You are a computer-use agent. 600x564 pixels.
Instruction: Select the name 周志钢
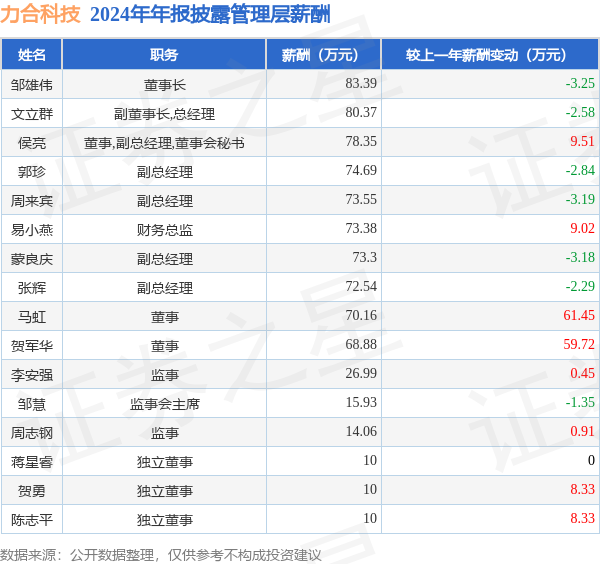[32, 433]
